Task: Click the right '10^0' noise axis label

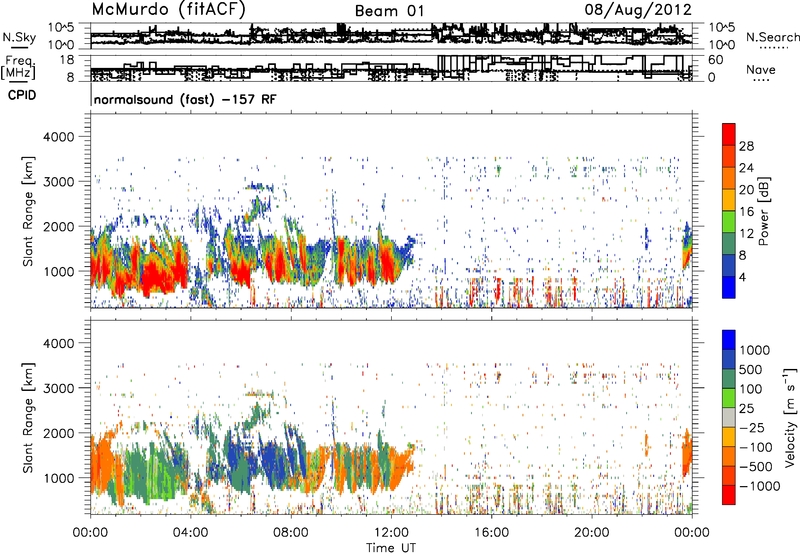Action: click(x=722, y=45)
